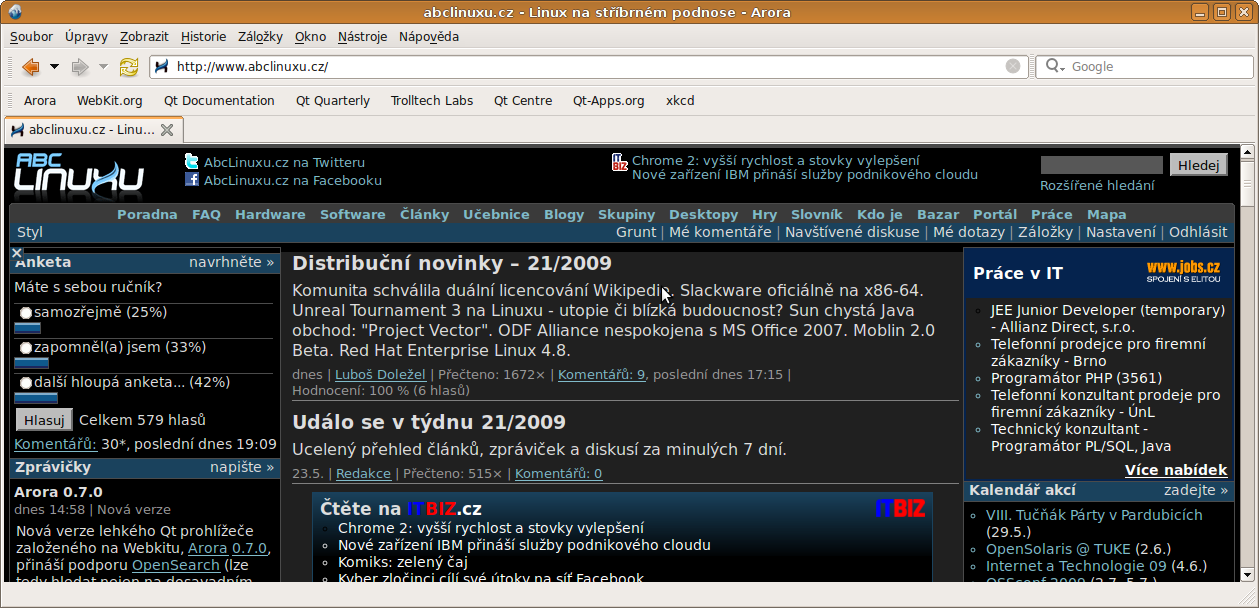1259x608 pixels.
Task: Click the vertical scrollbar down arrow
Action: [x=1247, y=574]
